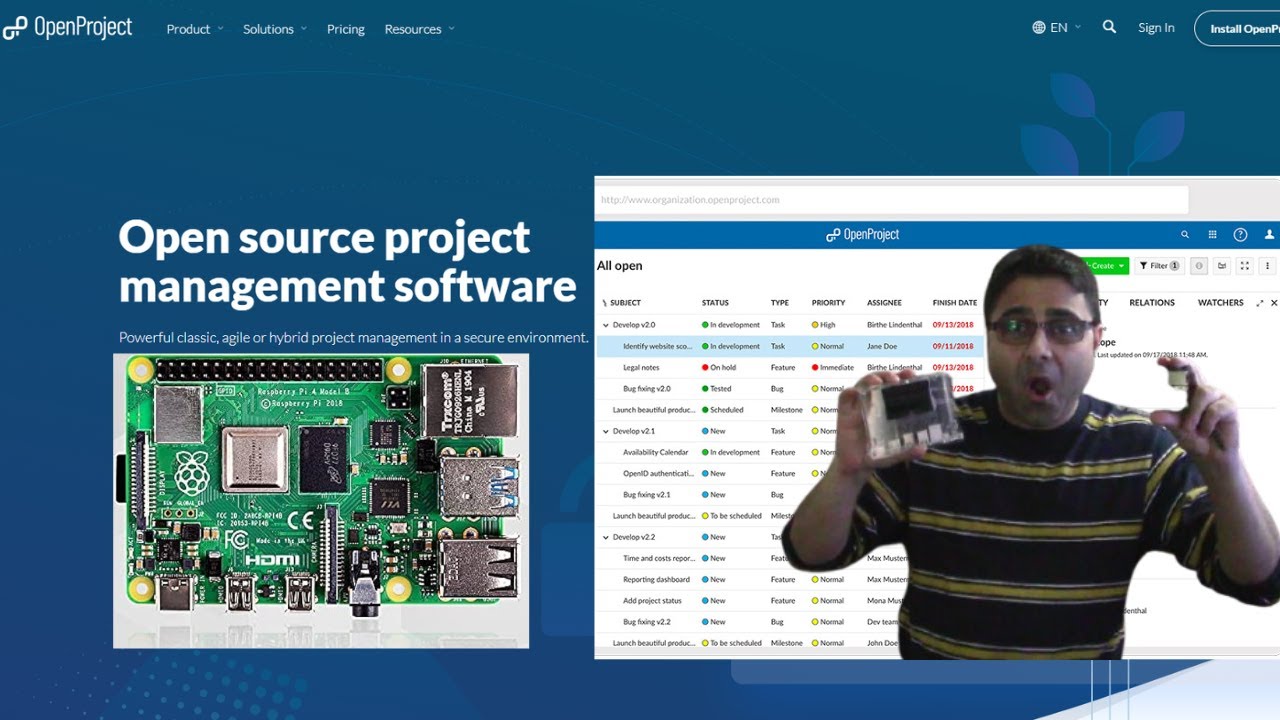This screenshot has height=720, width=1280.
Task: Go to the Pricing page
Action: point(346,29)
